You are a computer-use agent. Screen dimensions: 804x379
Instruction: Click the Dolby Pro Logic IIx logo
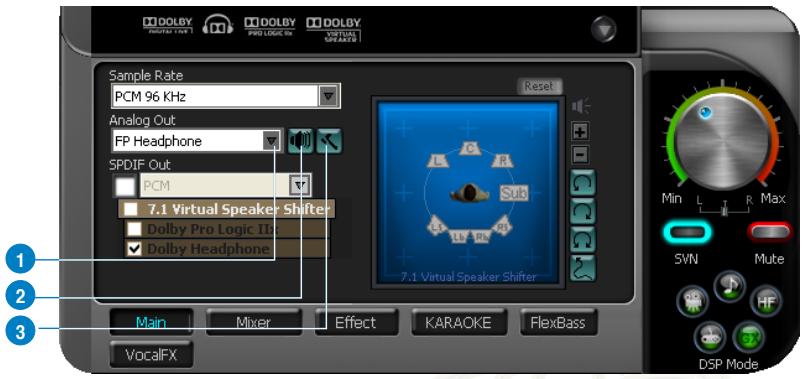[270, 27]
